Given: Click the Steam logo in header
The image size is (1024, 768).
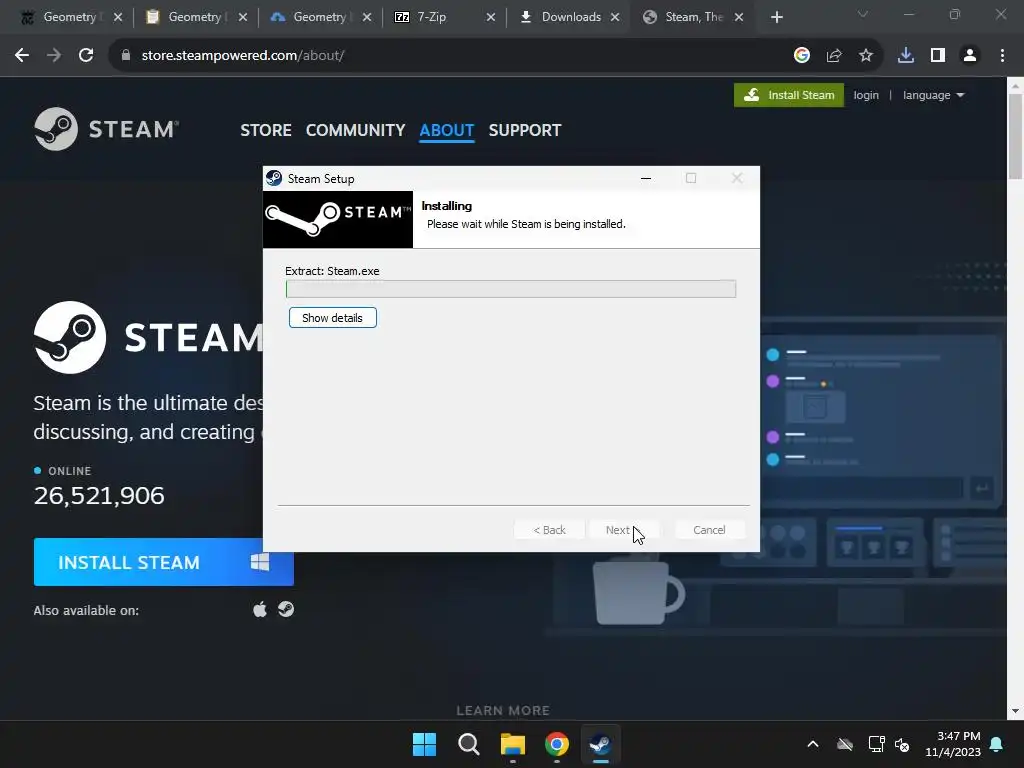Looking at the screenshot, I should click(106, 129).
